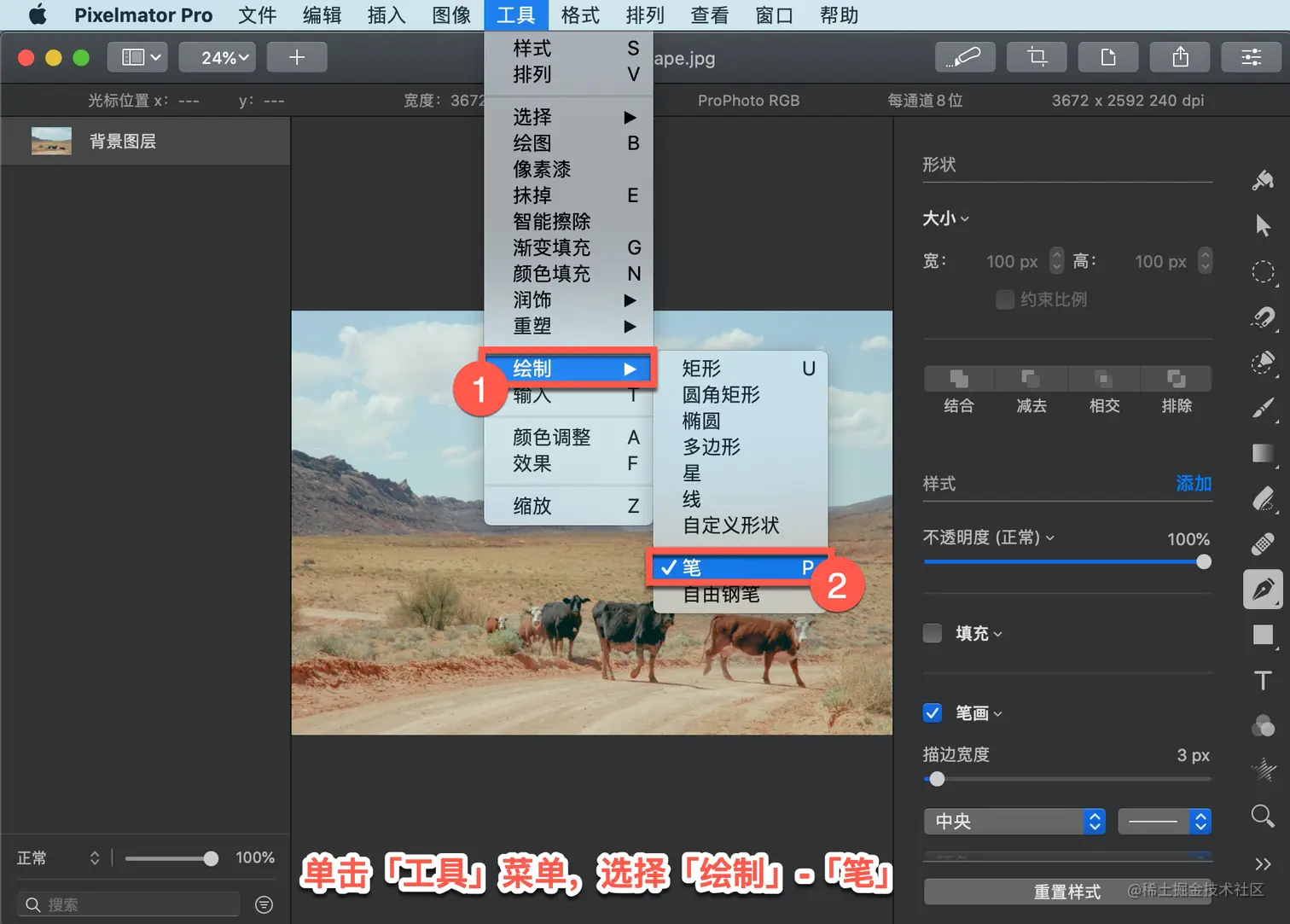
Task: Open the File menu in menu bar
Action: [x=258, y=15]
